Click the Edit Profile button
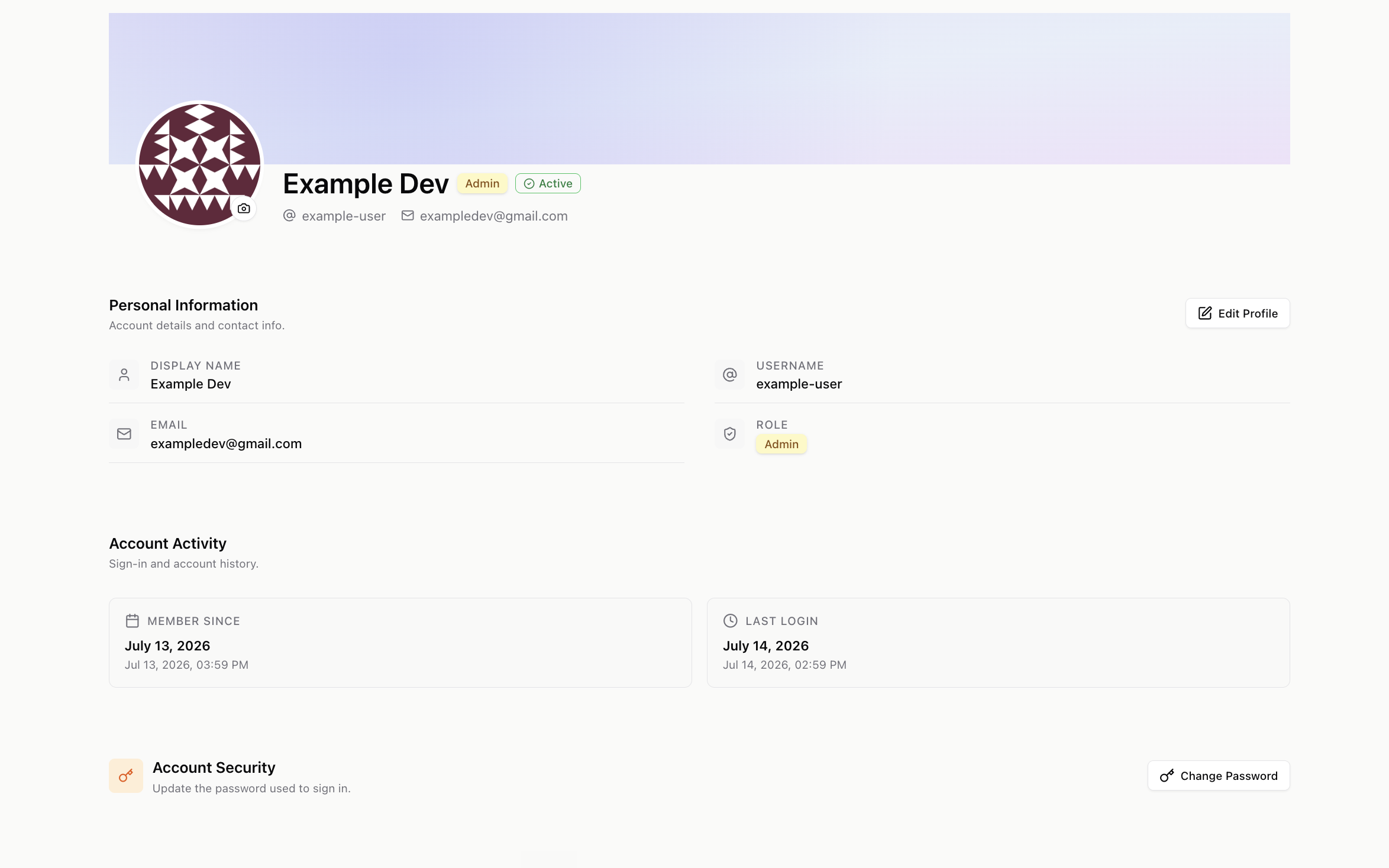Screen dimensions: 1389x868 coord(1238,313)
